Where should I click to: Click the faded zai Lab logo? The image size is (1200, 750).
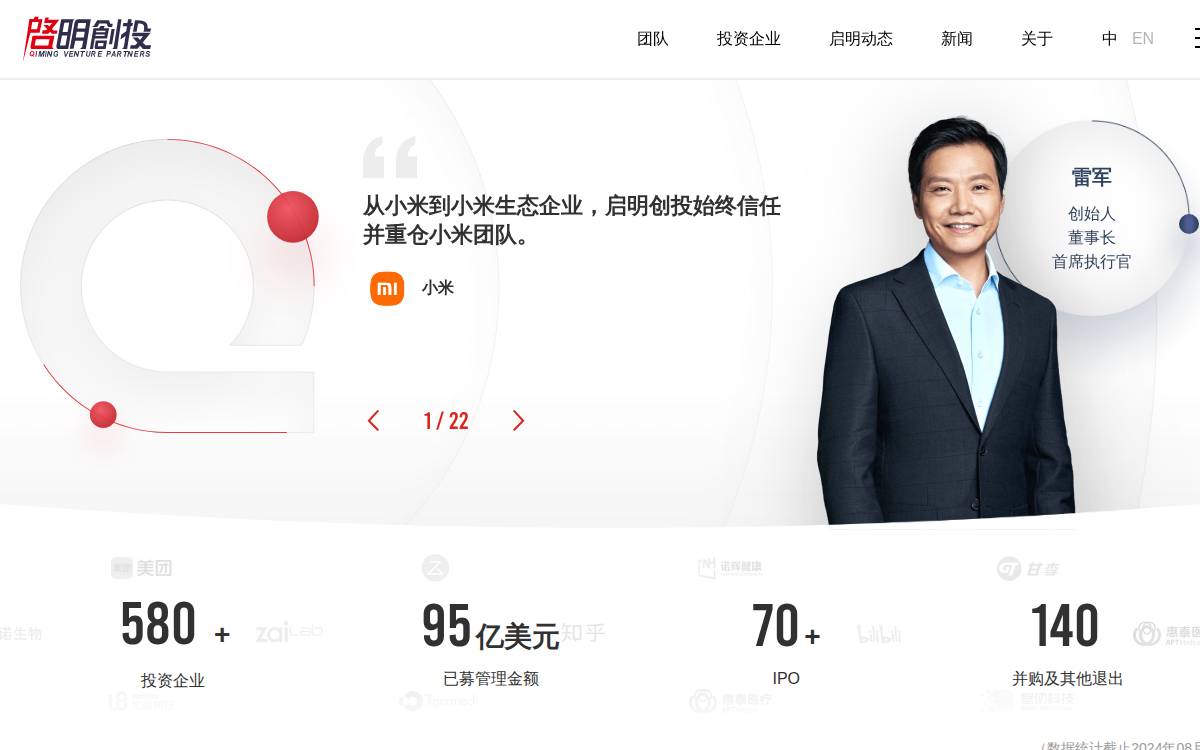coord(289,632)
